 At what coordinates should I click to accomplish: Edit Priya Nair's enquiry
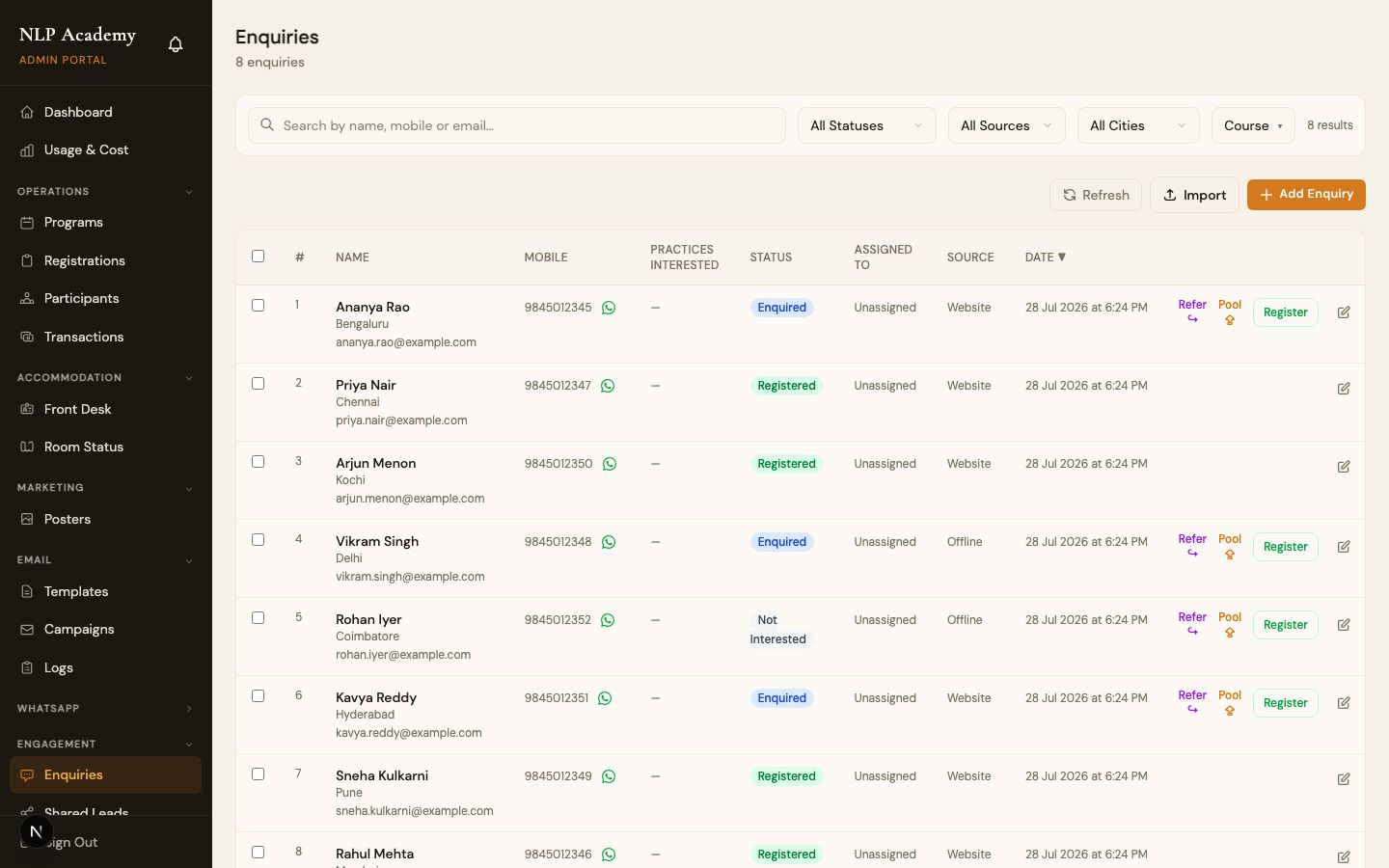1344,389
